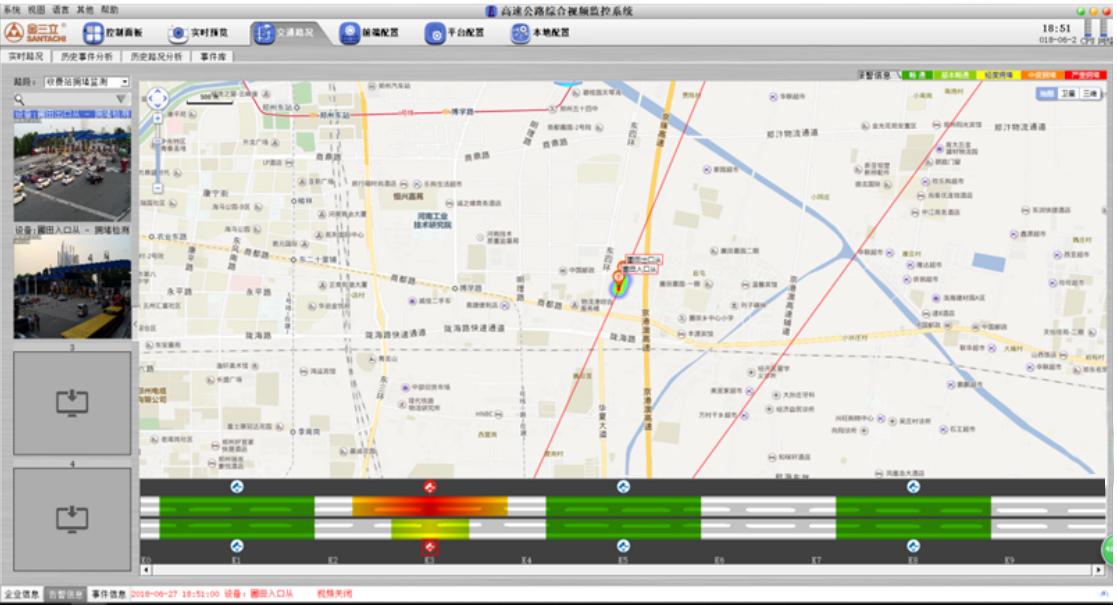Open the 系统 system menu

pyautogui.click(x=11, y=9)
